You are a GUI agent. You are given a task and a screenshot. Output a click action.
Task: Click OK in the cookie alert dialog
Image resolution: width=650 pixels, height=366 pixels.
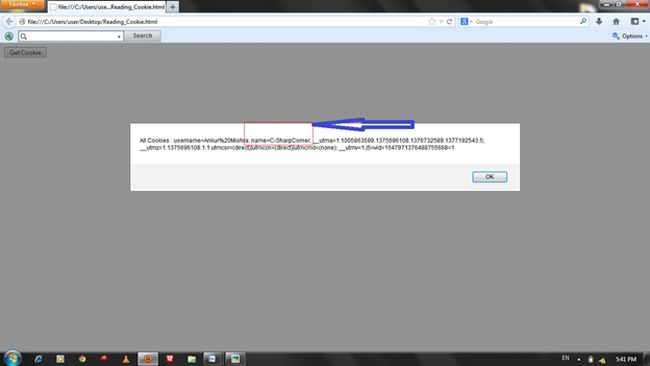pos(490,177)
